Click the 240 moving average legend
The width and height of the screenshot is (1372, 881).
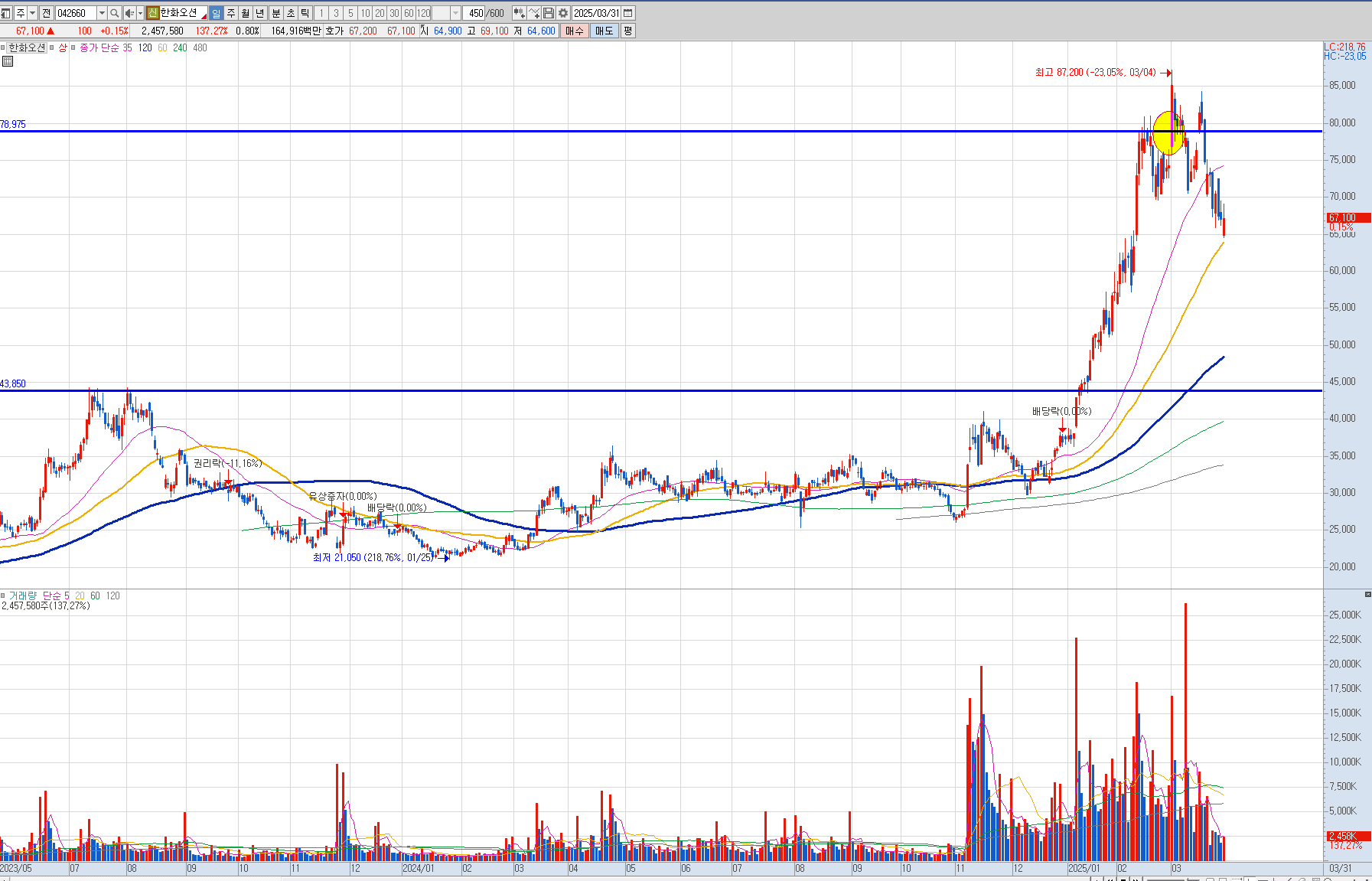click(x=180, y=47)
